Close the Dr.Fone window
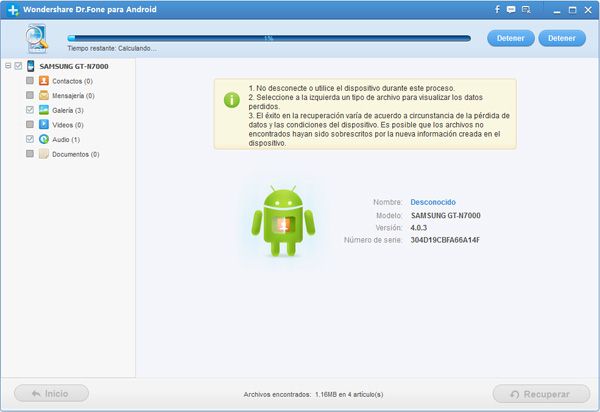The image size is (600, 412). (x=588, y=10)
